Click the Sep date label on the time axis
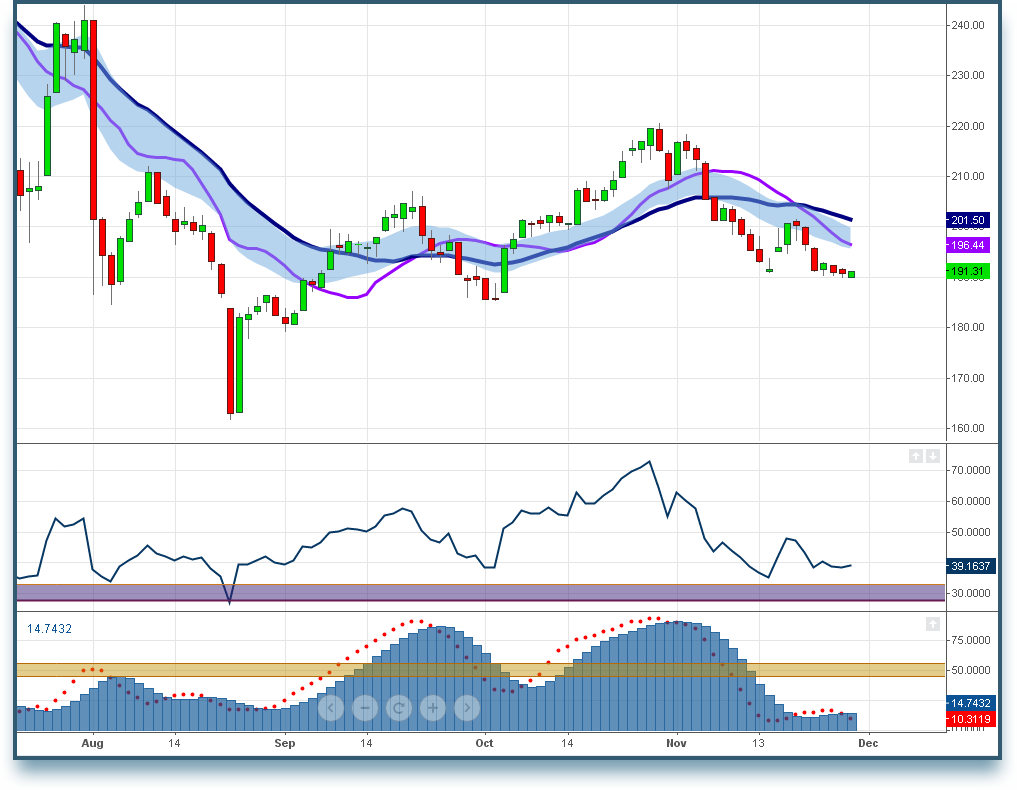The width and height of the screenshot is (1017, 790). pos(285,743)
